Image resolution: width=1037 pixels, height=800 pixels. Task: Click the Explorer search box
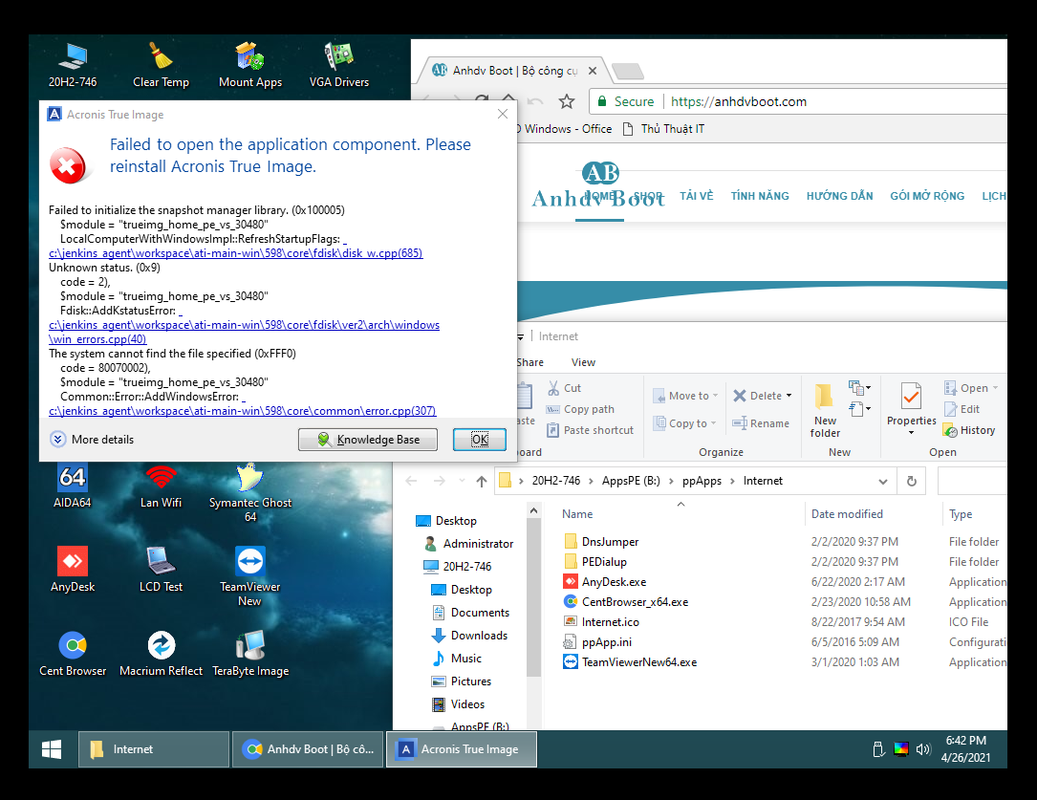tap(972, 481)
